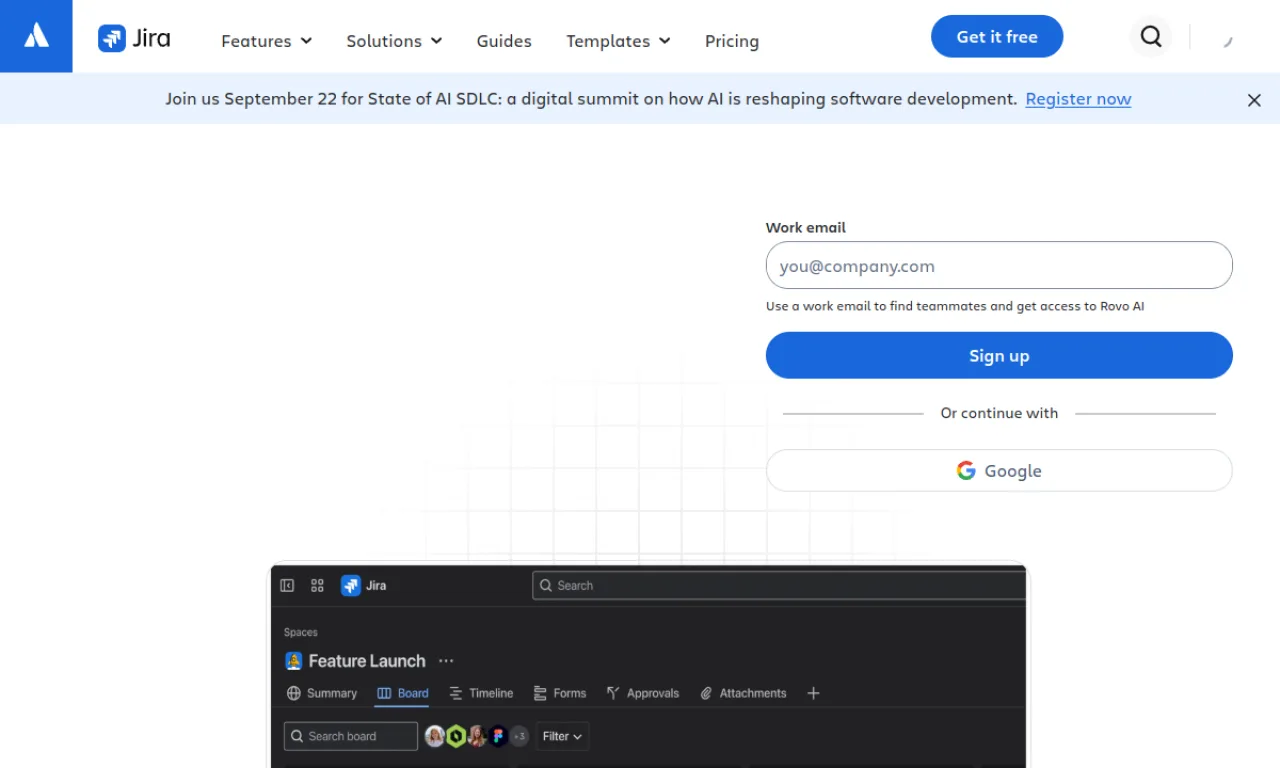1280x768 pixels.
Task: Focus the Work email input field
Action: (x=999, y=265)
